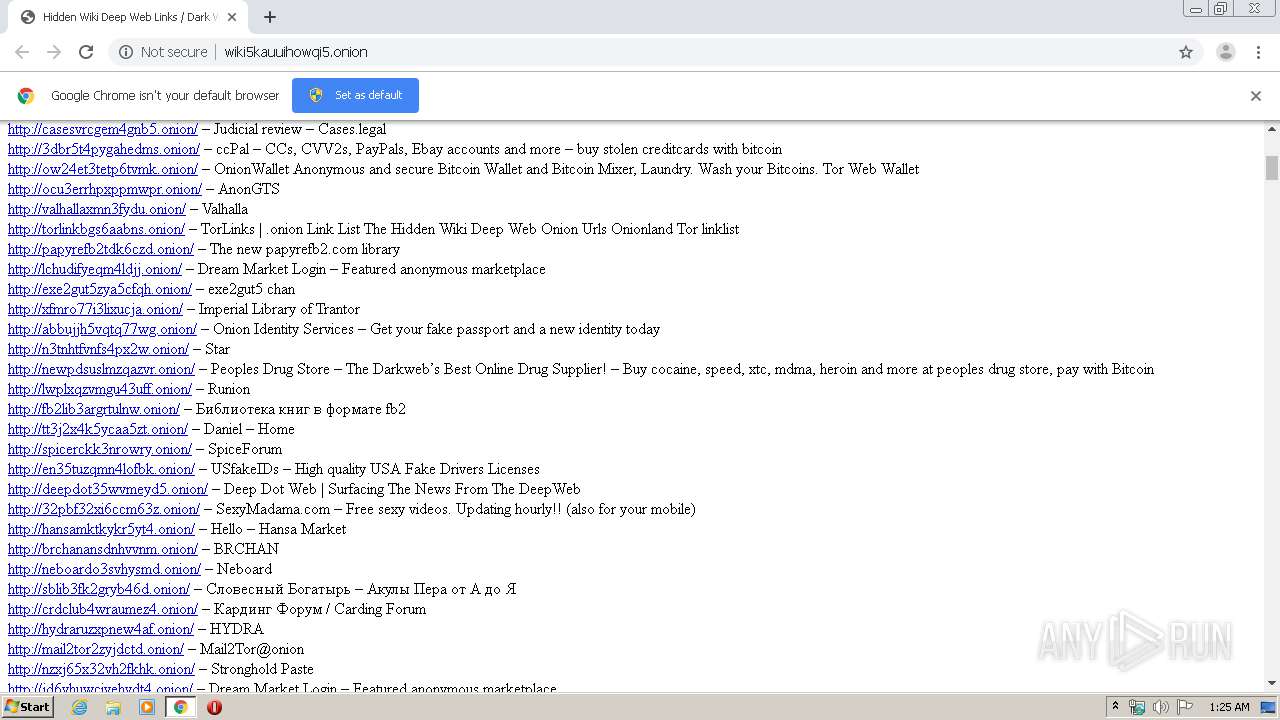Open the deepdot35wvmeyd5.onion link
Viewport: 1280px width, 720px height.
coord(108,489)
